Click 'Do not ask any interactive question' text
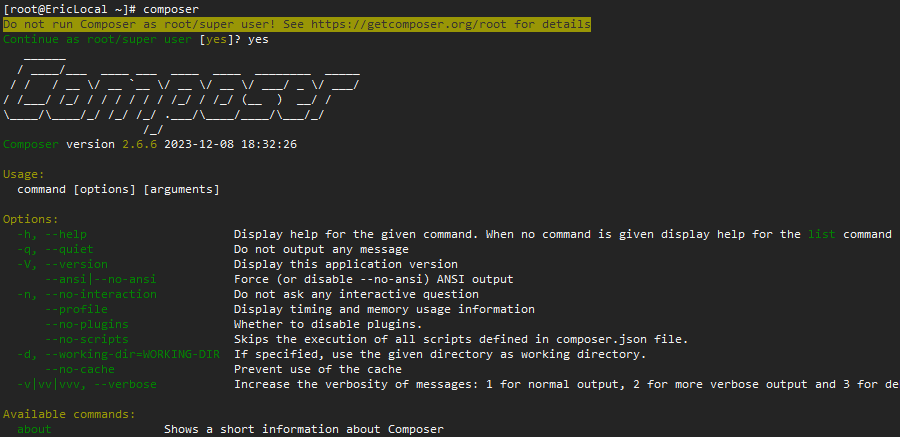 (356, 294)
